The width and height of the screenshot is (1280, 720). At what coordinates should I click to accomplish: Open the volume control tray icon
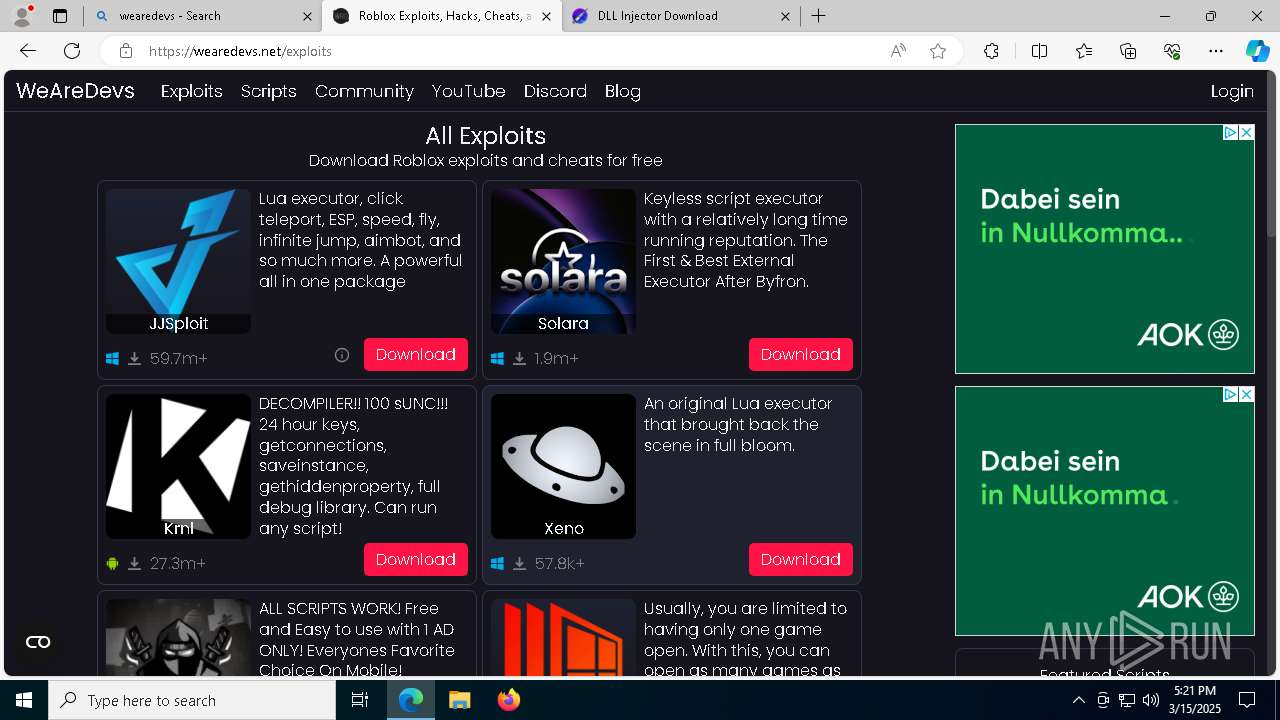point(1150,700)
